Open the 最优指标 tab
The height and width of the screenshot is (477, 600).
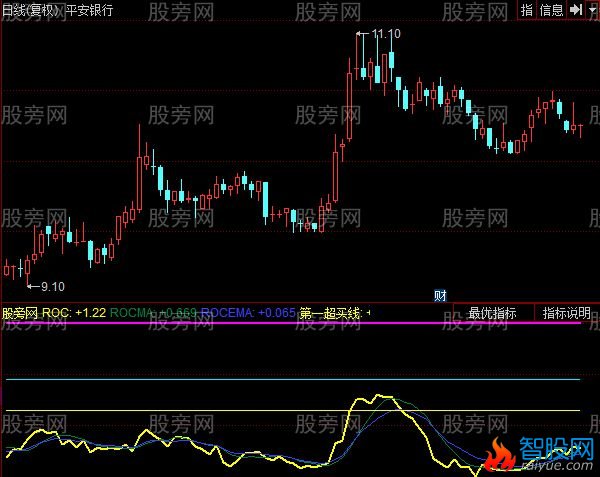(x=493, y=313)
